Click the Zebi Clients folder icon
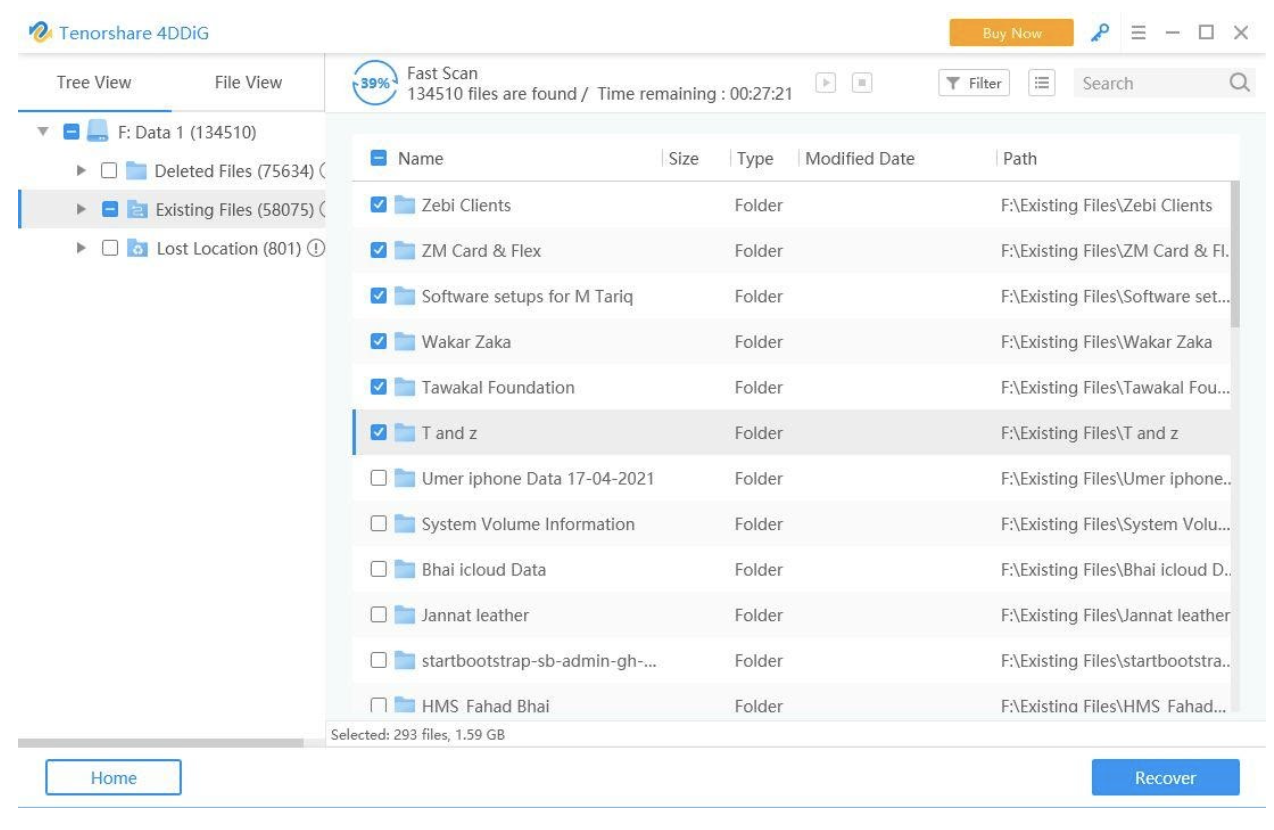This screenshot has height=830, width=1274. point(405,205)
